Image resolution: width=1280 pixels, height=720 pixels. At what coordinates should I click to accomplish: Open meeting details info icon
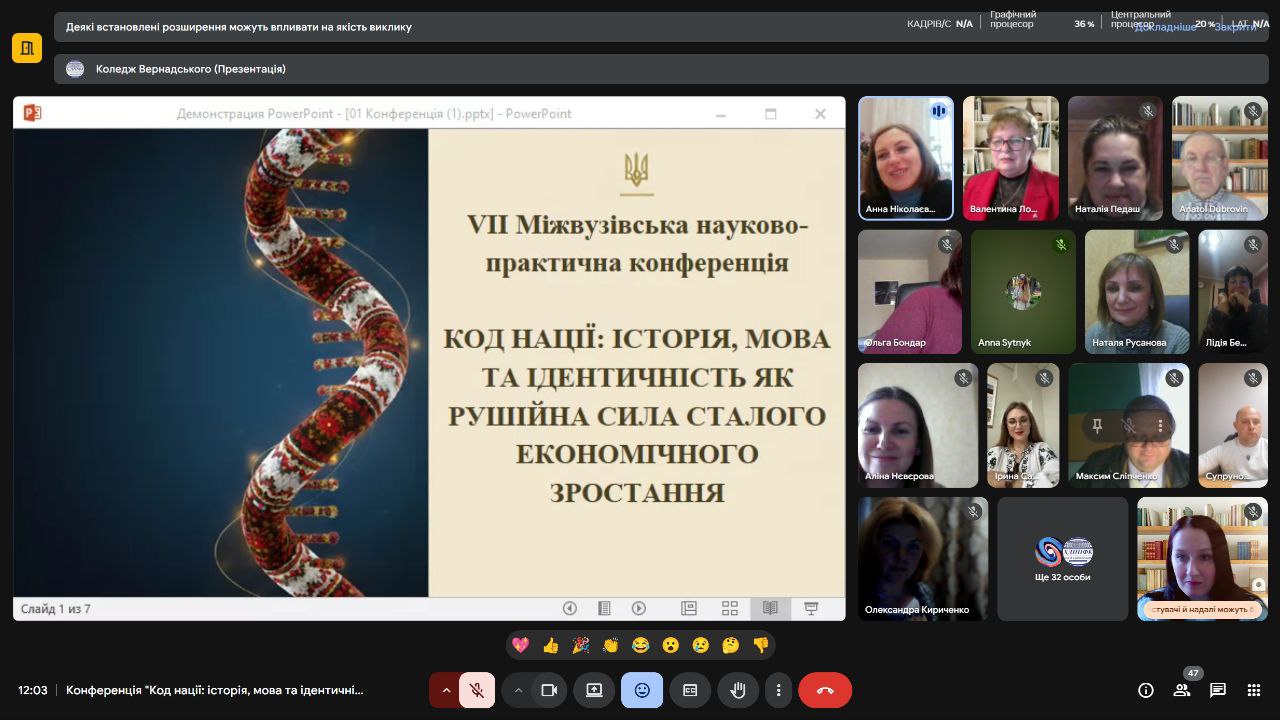[1146, 690]
